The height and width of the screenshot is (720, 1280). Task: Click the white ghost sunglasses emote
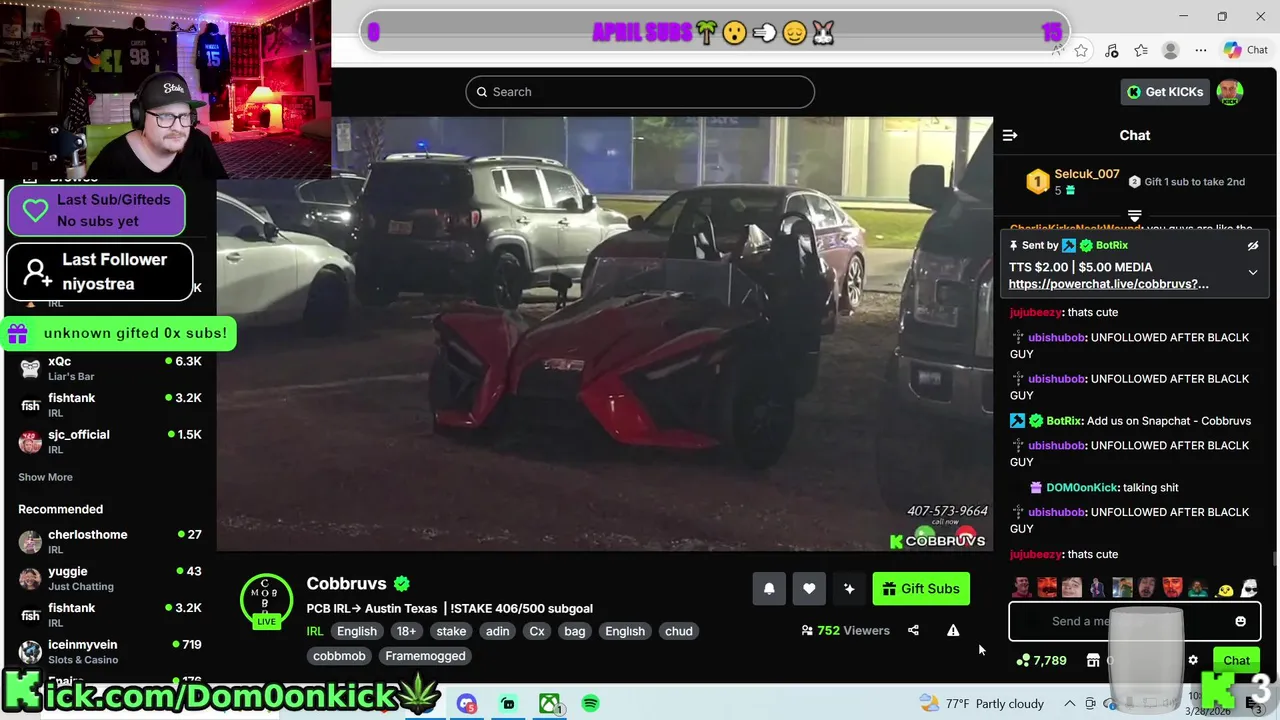[1249, 588]
